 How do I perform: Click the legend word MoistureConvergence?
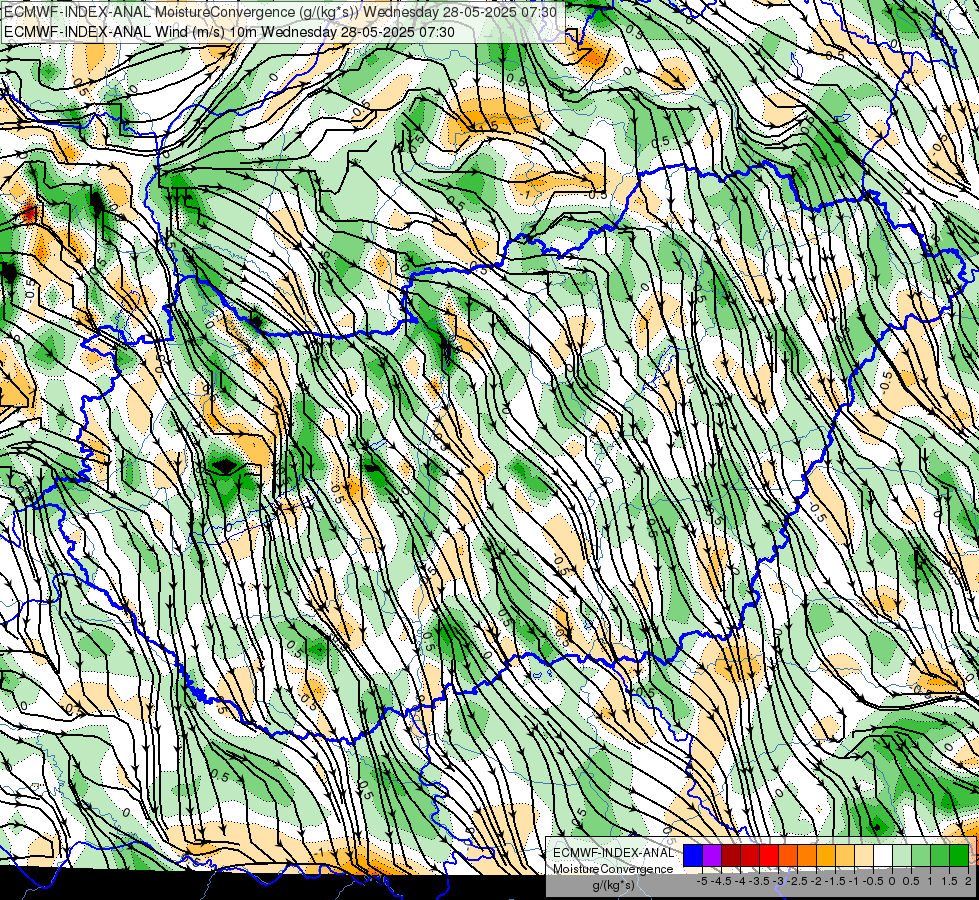point(613,869)
